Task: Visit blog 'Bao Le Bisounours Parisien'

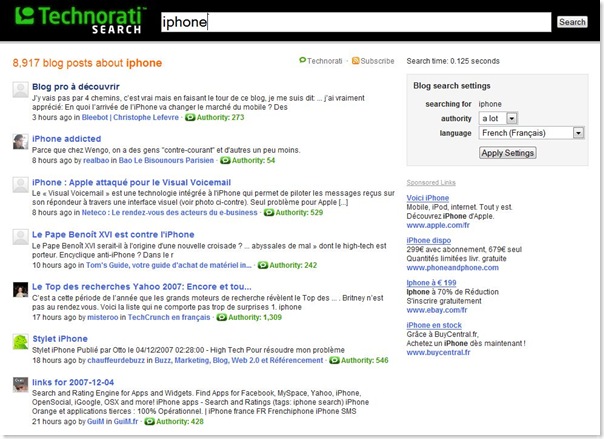Action: click(x=166, y=161)
